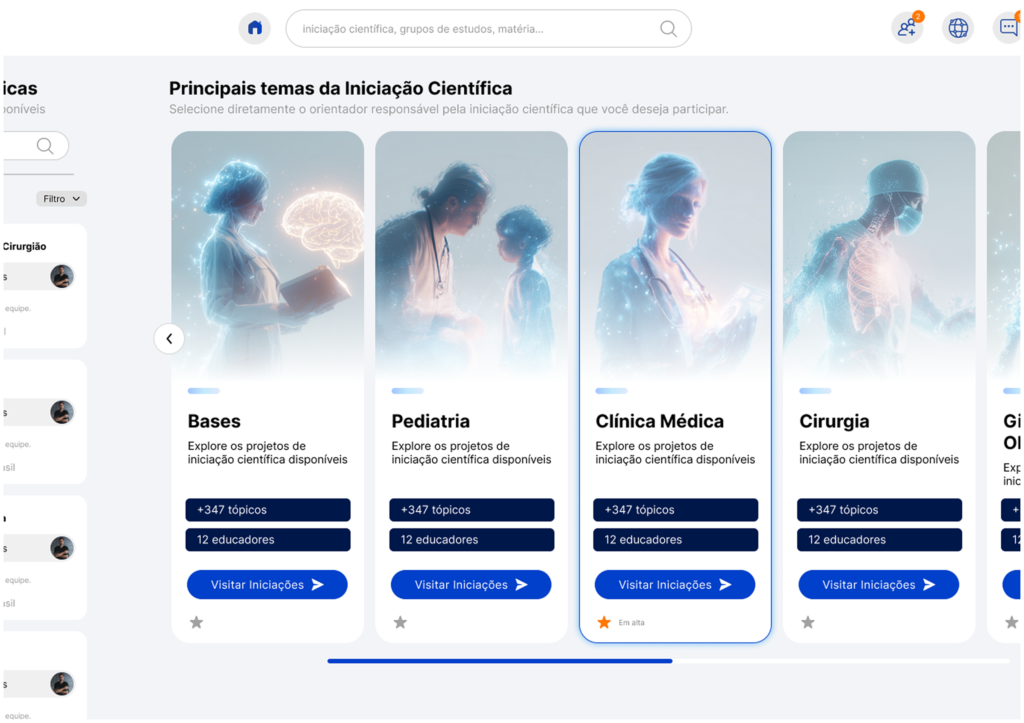Viewport: 1024px width, 723px height.
Task: Expand the Filtro dropdown
Action: click(x=62, y=199)
